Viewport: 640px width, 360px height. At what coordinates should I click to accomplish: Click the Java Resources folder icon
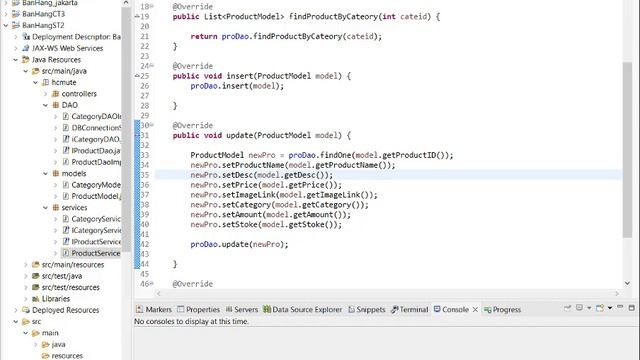point(26,60)
